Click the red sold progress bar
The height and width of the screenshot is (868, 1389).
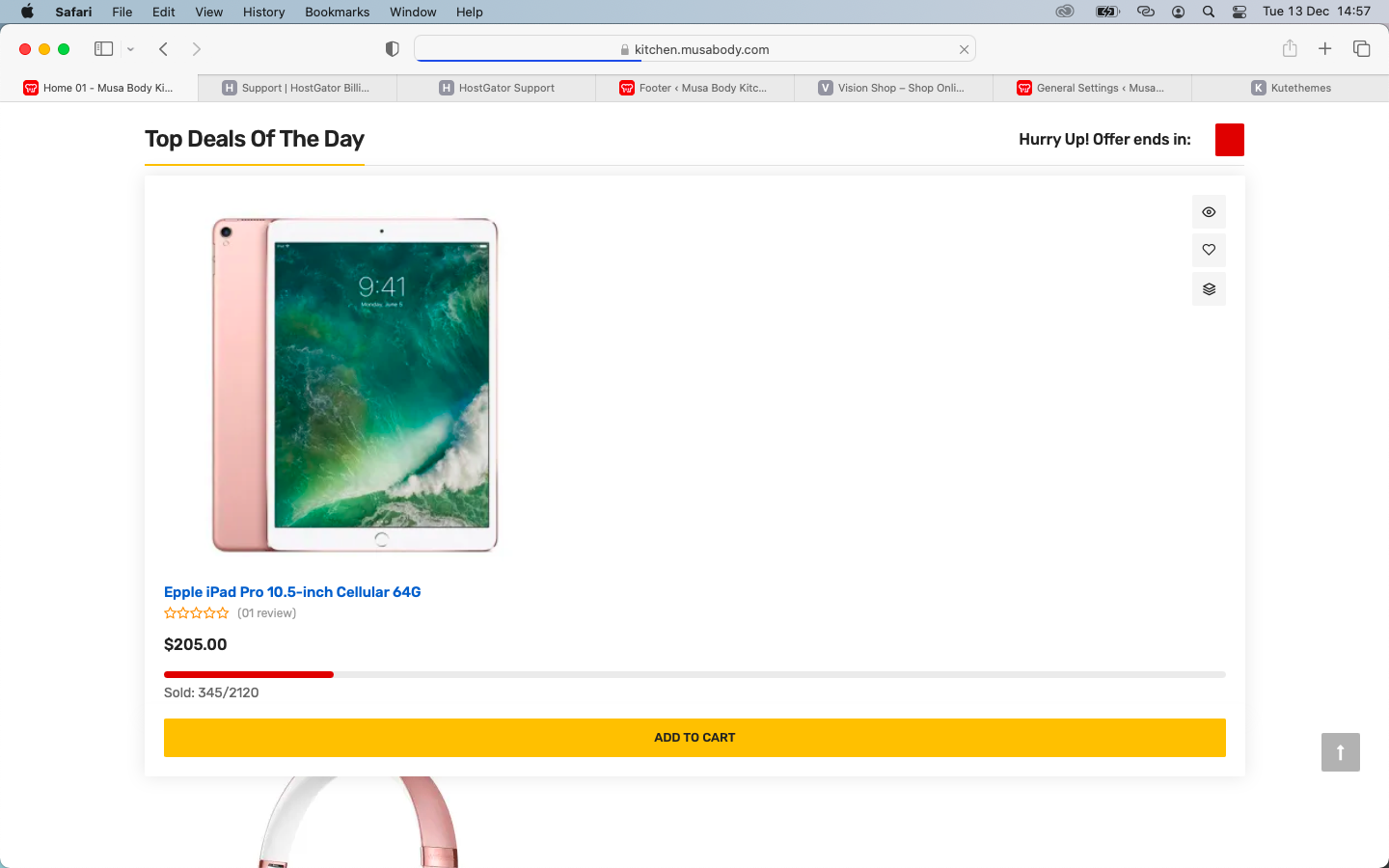(x=249, y=674)
